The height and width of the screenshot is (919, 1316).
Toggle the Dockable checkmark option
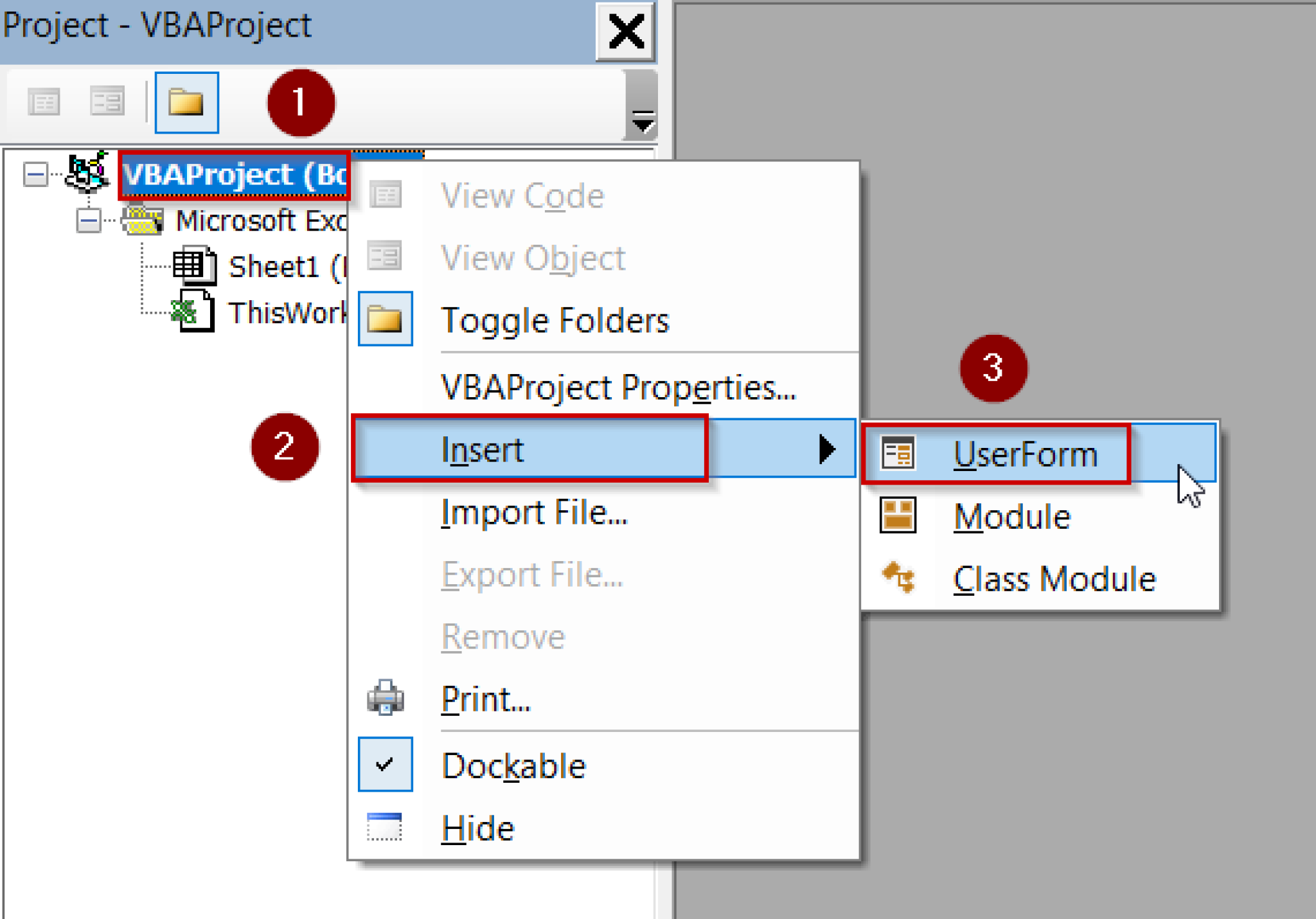(386, 764)
